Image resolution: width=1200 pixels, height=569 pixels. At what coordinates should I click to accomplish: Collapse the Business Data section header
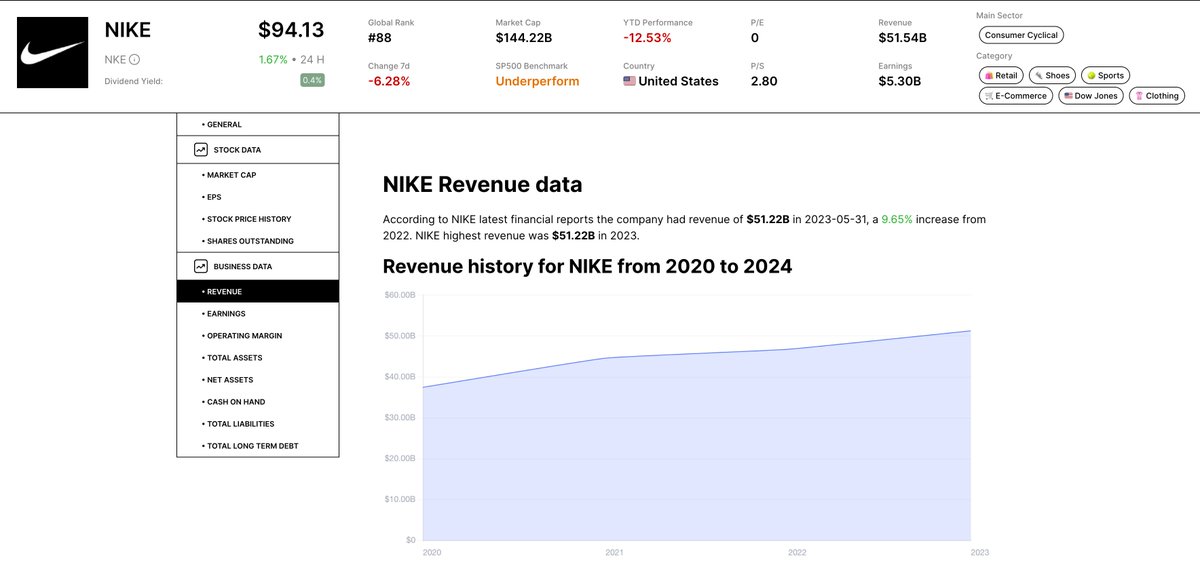pyautogui.click(x=258, y=267)
